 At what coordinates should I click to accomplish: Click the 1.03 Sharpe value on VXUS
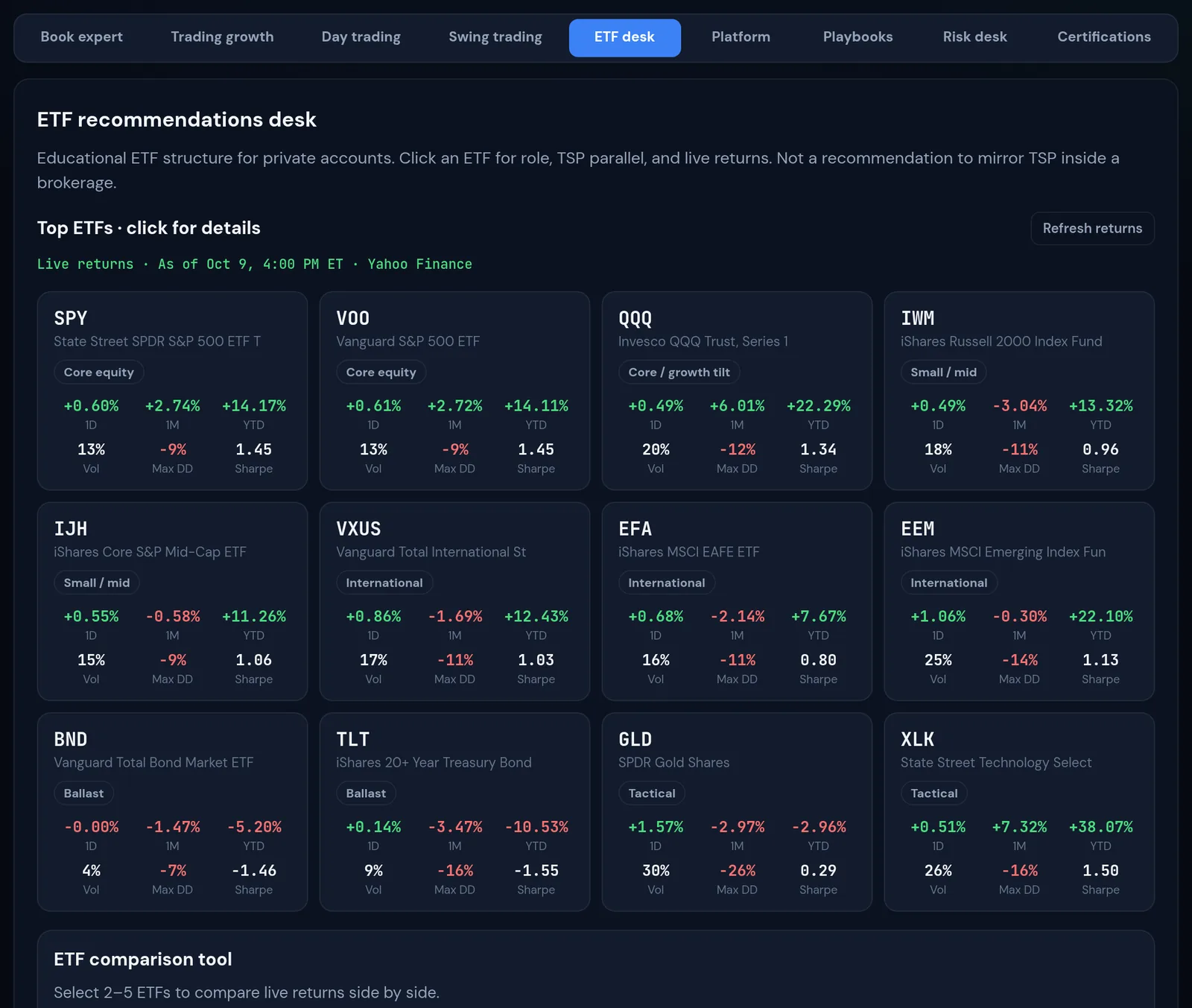(x=536, y=660)
